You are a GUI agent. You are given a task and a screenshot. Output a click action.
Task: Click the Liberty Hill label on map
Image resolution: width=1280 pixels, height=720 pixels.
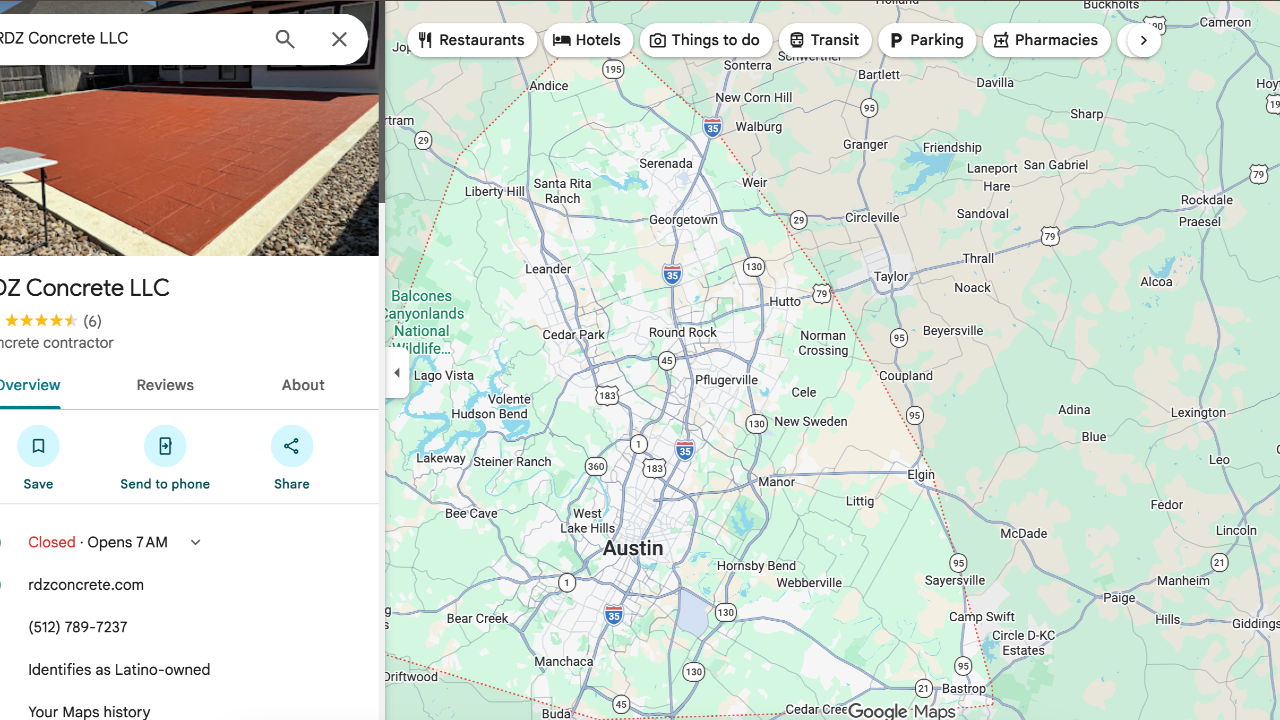pyautogui.click(x=495, y=192)
